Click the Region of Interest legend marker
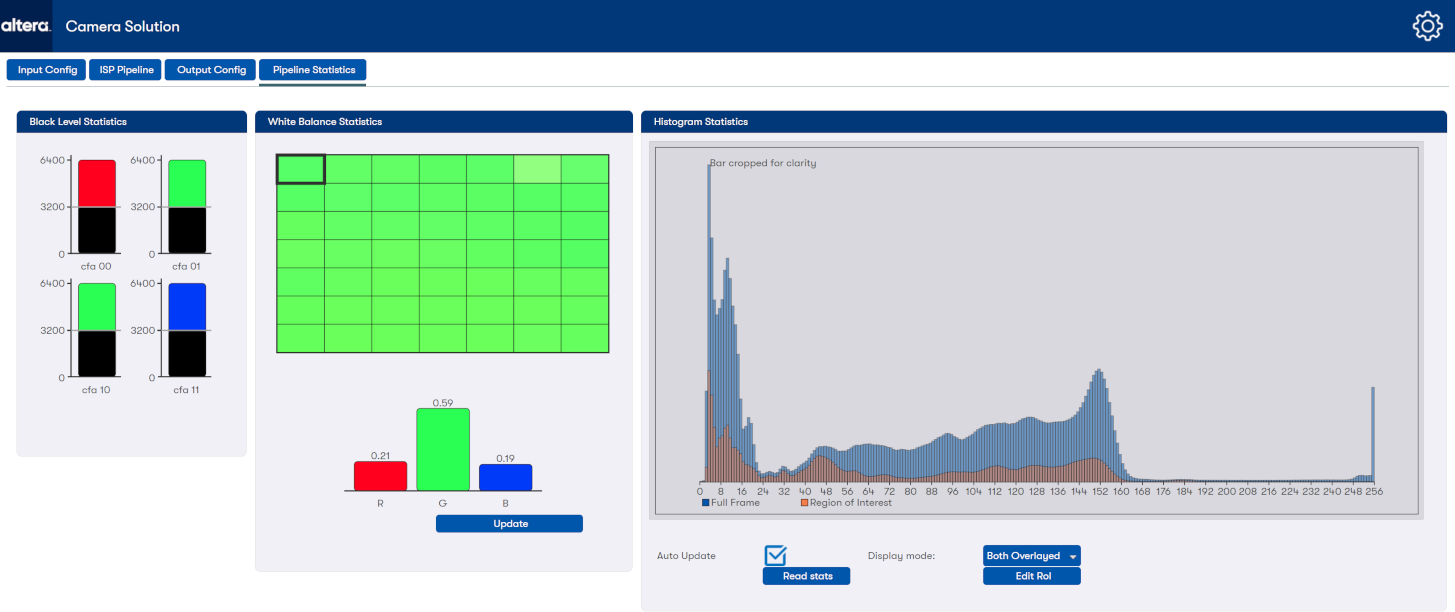This screenshot has height=612, width=1455. pyautogui.click(x=804, y=503)
